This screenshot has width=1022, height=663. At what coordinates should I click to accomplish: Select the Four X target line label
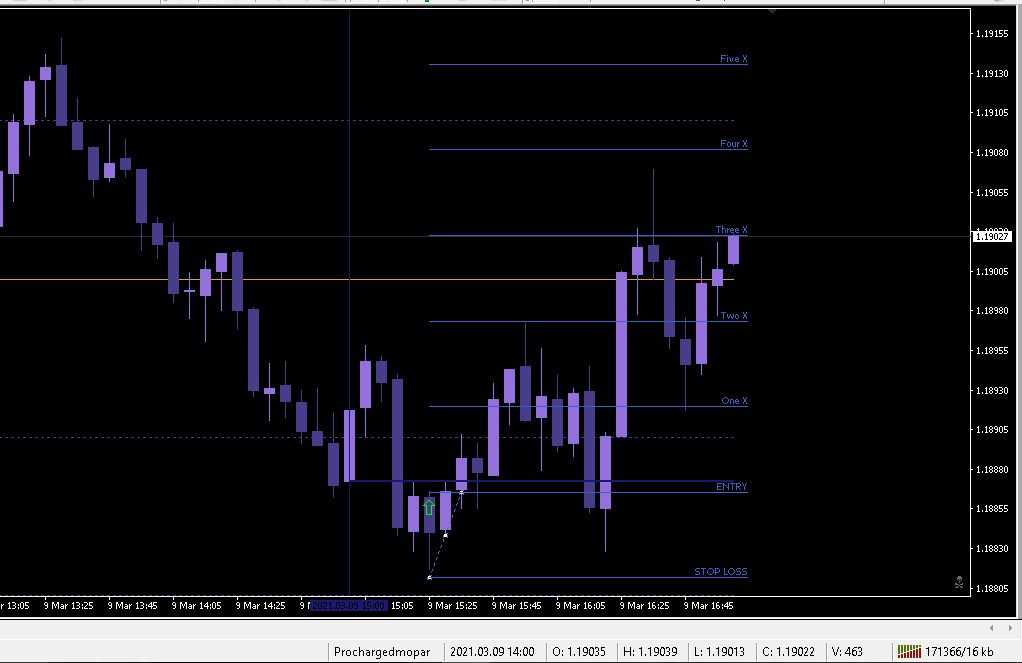coord(734,143)
